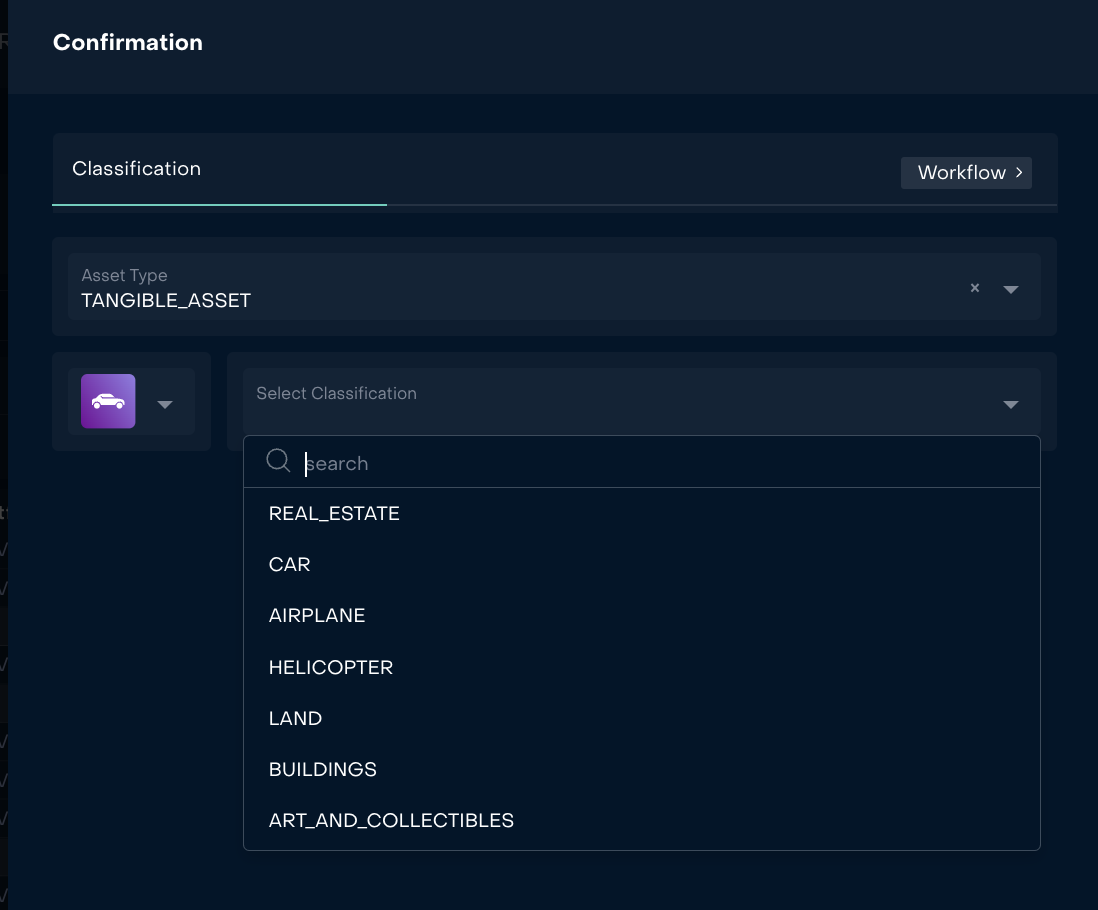
Task: Click the purple car icon thumbnail
Action: coord(108,401)
